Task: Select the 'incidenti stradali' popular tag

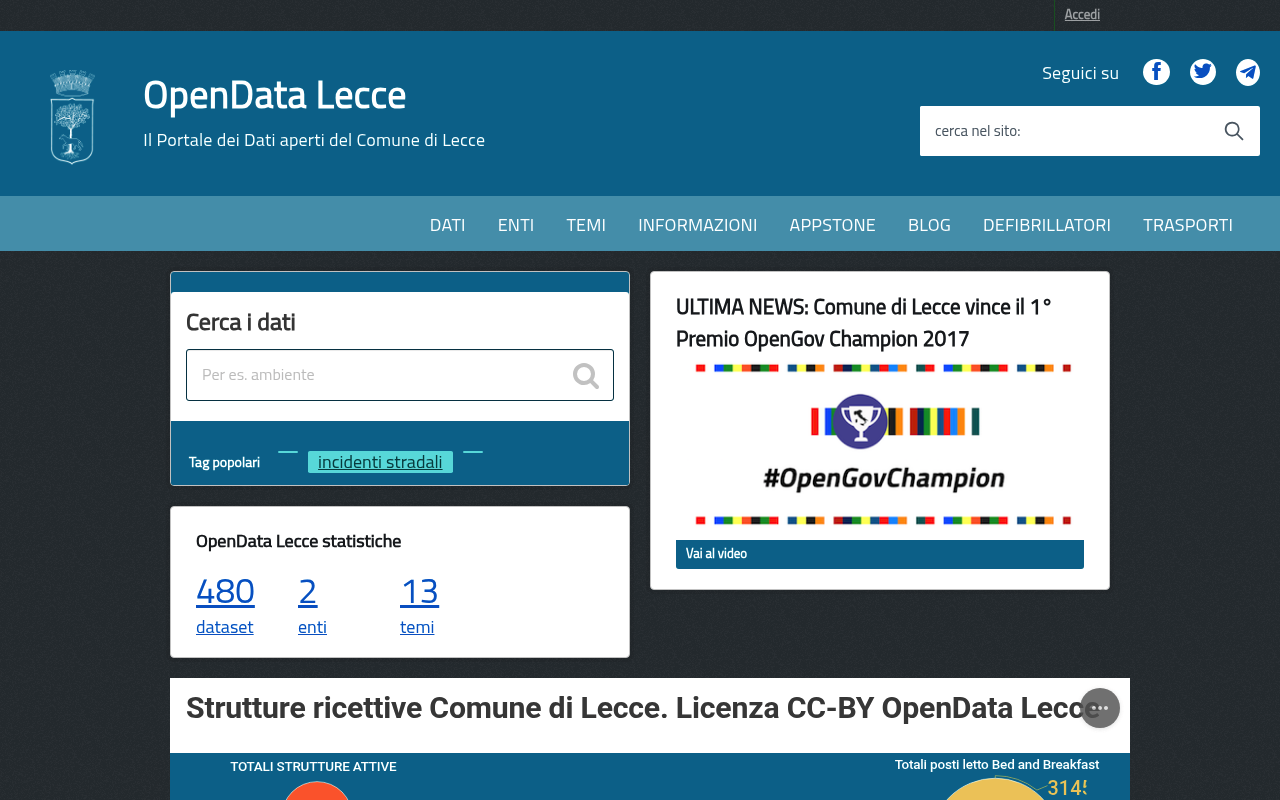Action: click(380, 462)
